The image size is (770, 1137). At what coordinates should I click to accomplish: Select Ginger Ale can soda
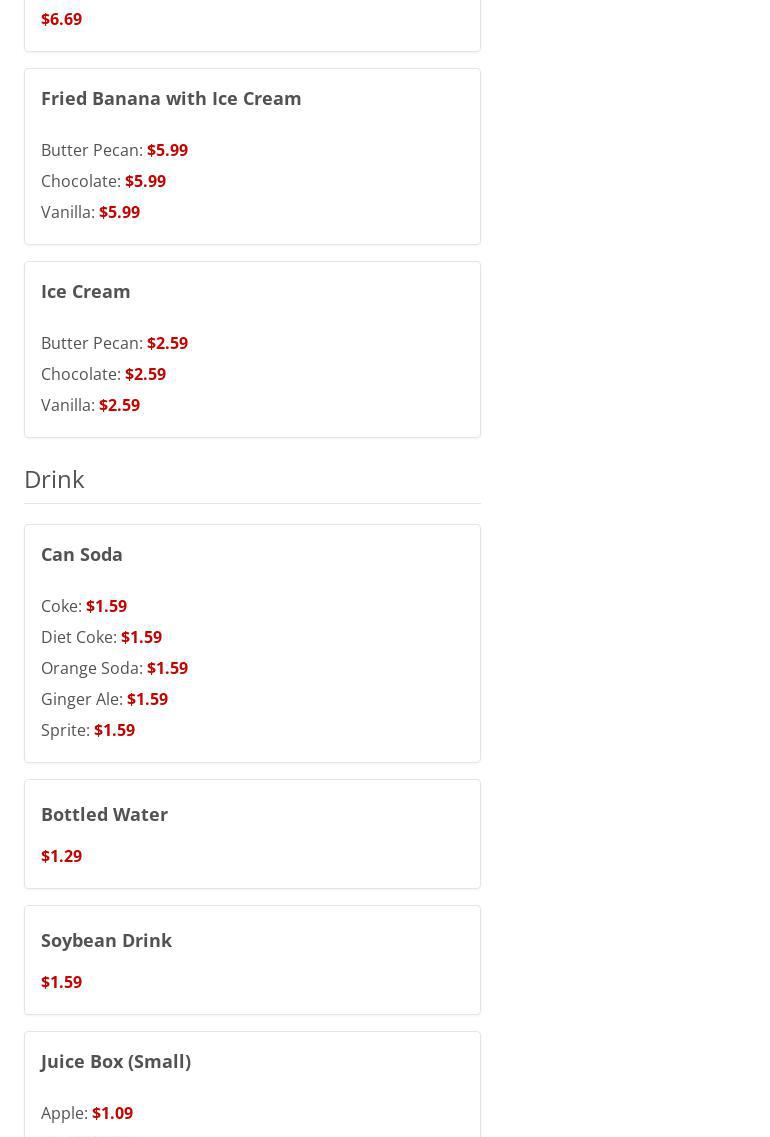click(x=104, y=699)
